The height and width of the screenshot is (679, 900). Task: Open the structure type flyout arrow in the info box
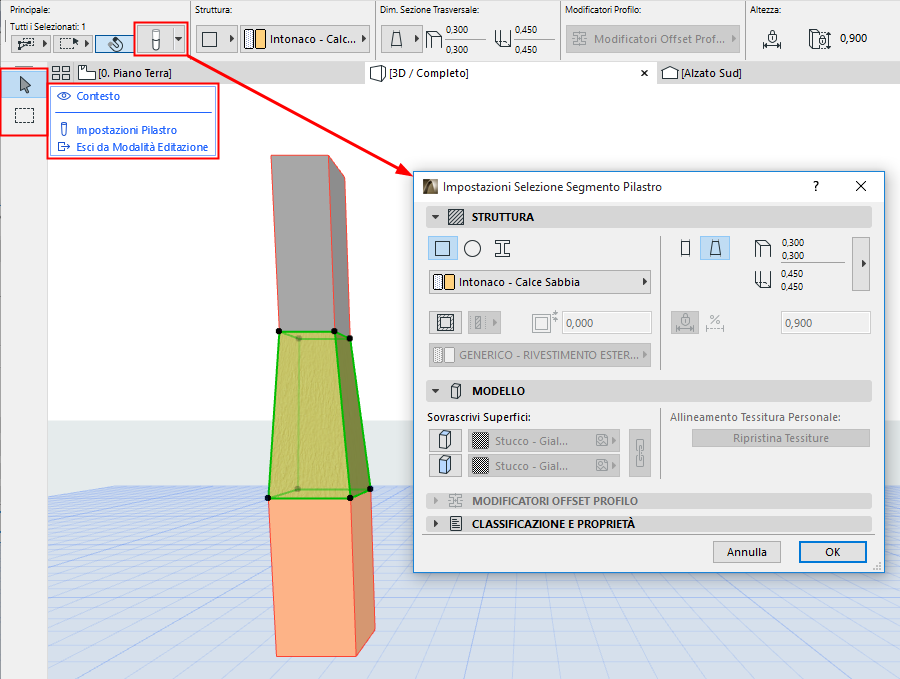pos(231,39)
